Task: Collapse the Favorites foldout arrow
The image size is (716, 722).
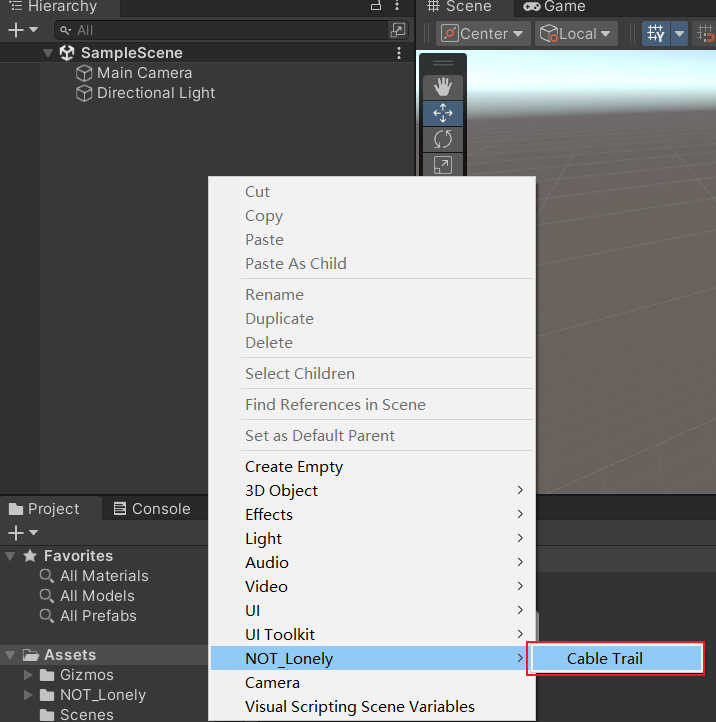Action: pos(10,556)
